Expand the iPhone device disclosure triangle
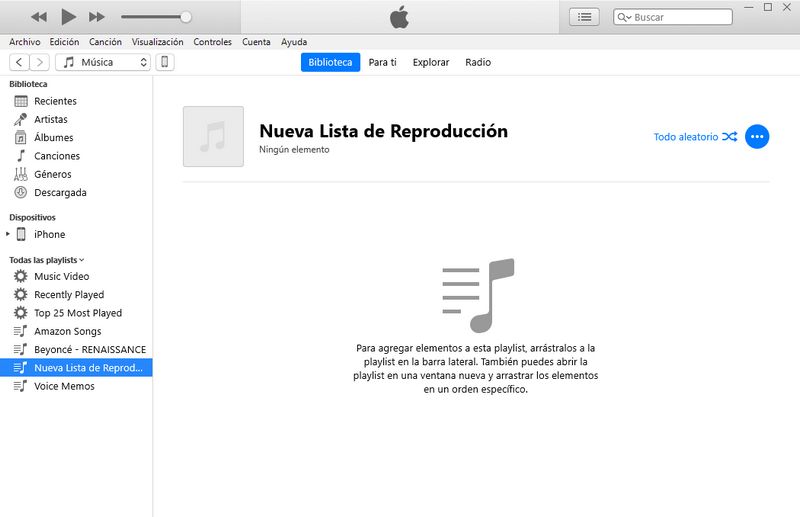Viewport: 800px width, 517px height. pyautogui.click(x=8, y=234)
